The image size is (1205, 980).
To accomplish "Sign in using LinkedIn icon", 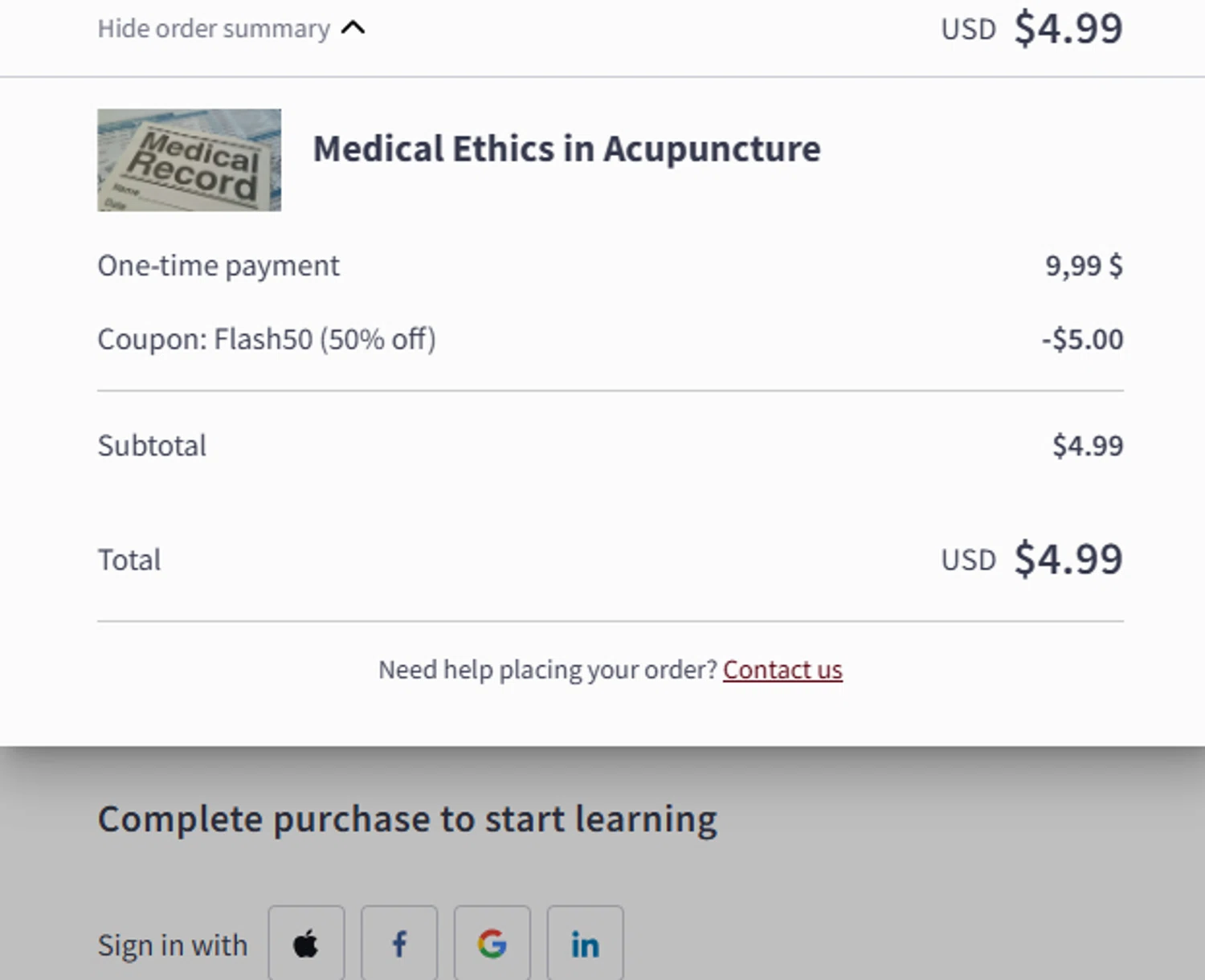I will click(585, 944).
